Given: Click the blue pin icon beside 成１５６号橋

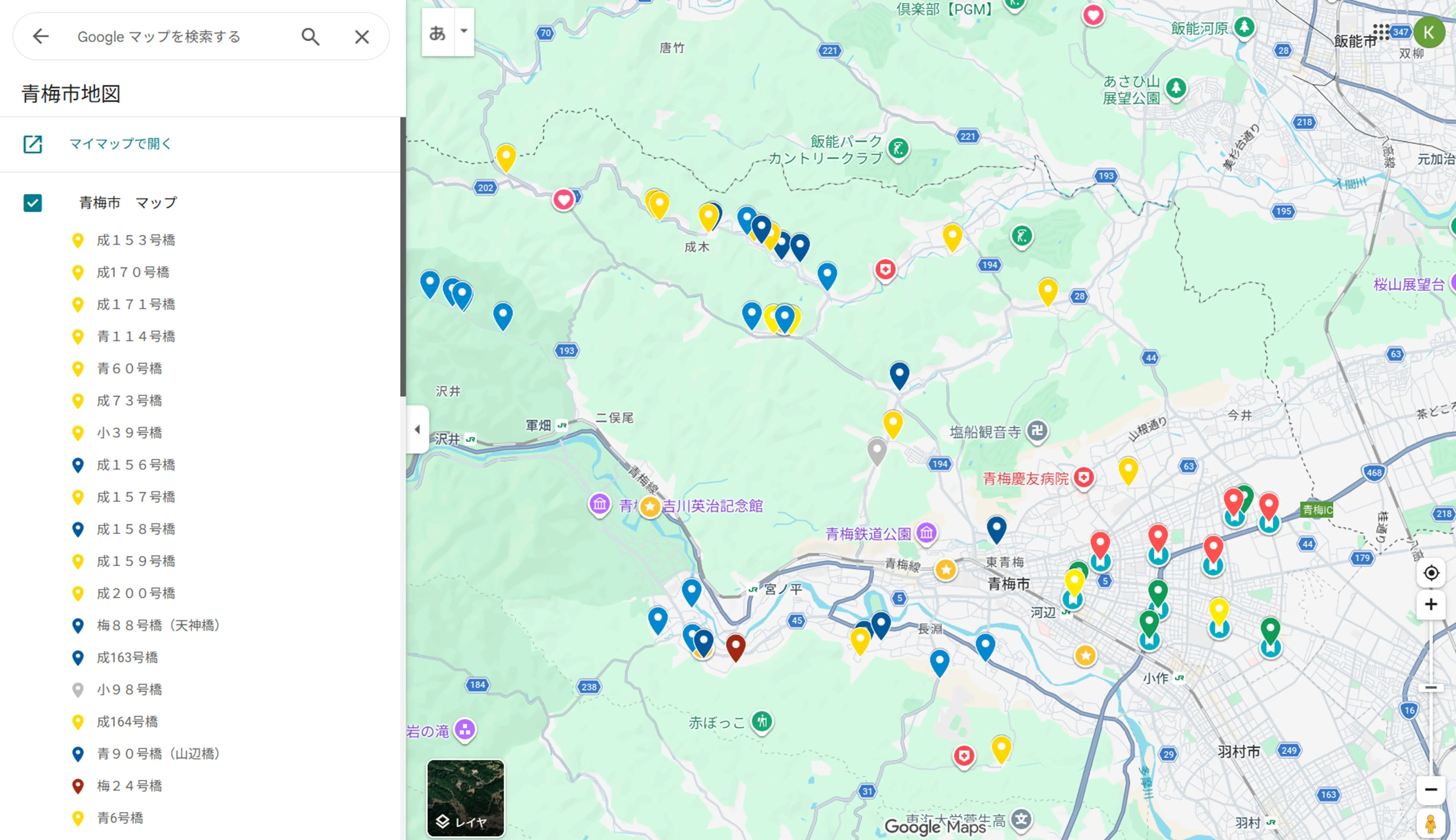Looking at the screenshot, I should pyautogui.click(x=78, y=465).
